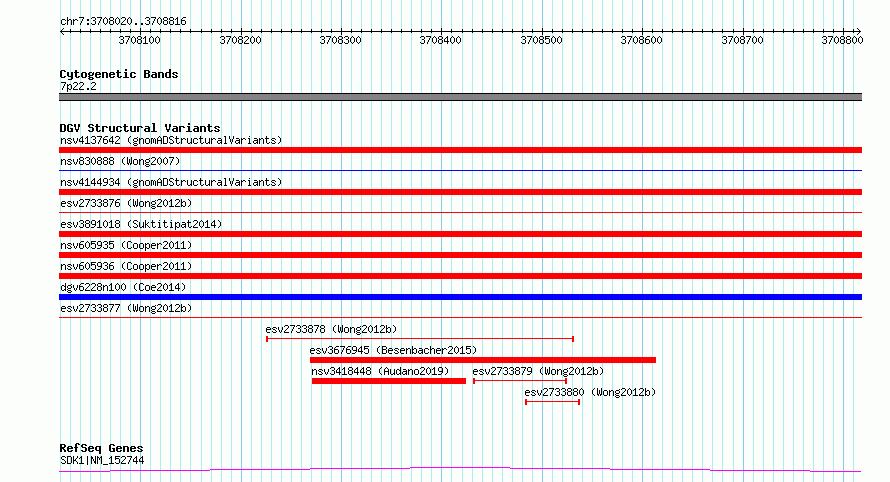Click ruler position 3708600

641,40
